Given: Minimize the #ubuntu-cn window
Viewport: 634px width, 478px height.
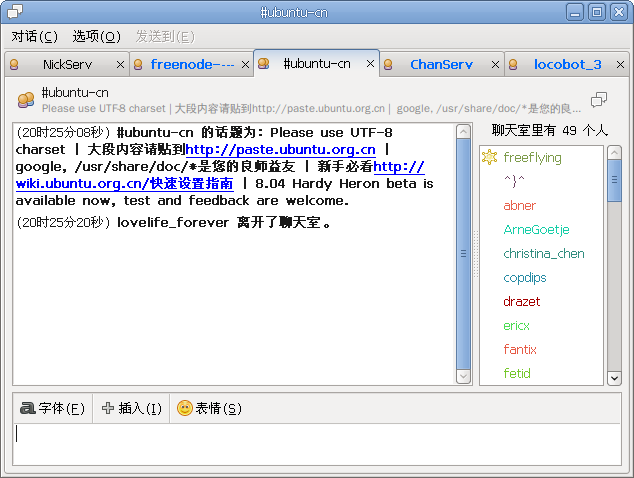Looking at the screenshot, I should [x=575, y=12].
